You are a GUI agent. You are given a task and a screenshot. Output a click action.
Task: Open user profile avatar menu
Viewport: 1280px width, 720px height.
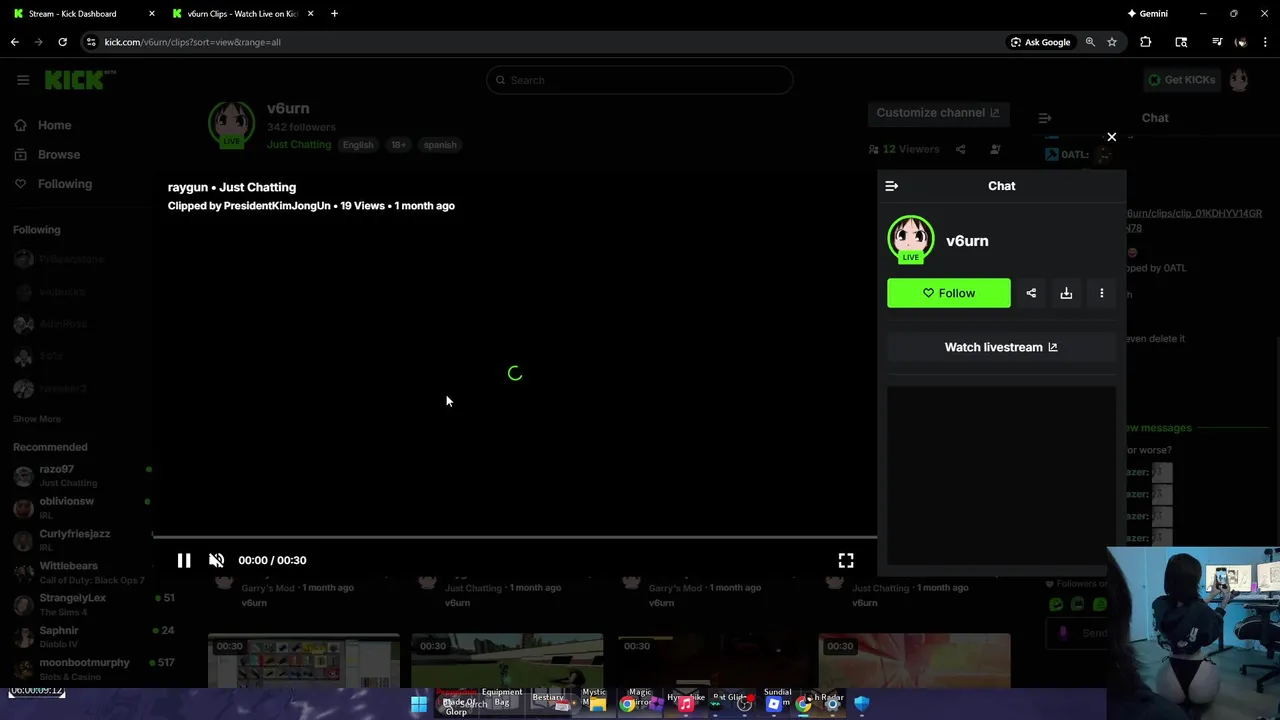point(1239,80)
